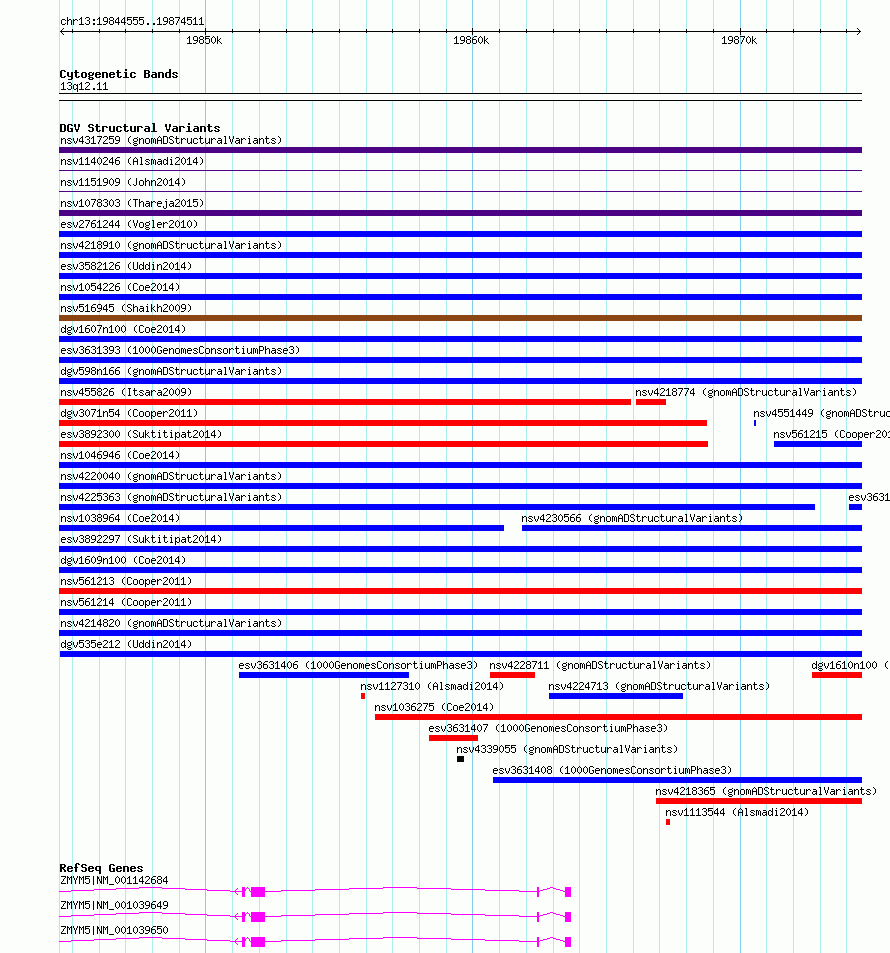Click the small red nsv1127310 marker

pyautogui.click(x=363, y=696)
